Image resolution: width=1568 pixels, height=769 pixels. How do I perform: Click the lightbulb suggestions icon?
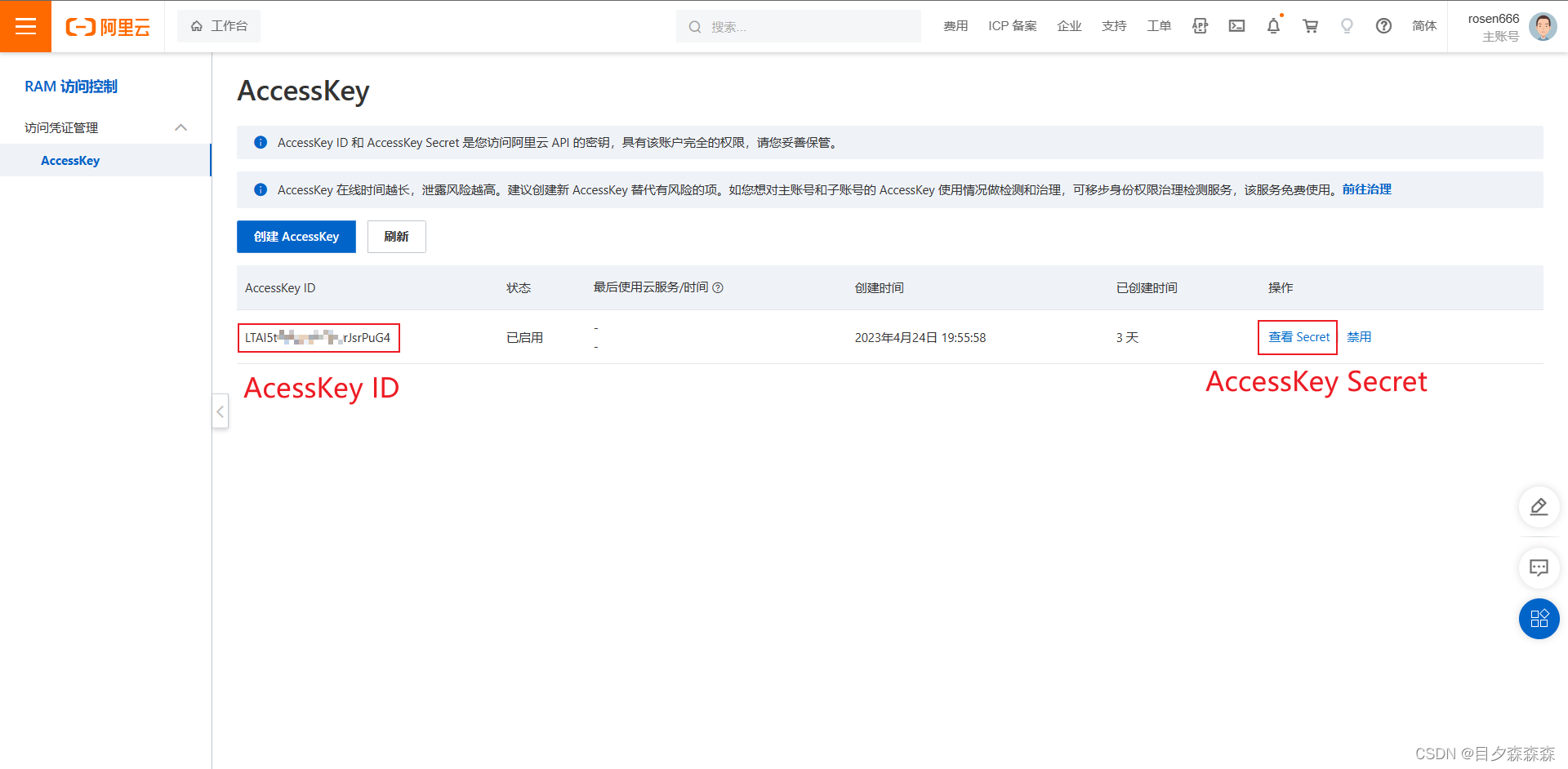click(x=1347, y=26)
